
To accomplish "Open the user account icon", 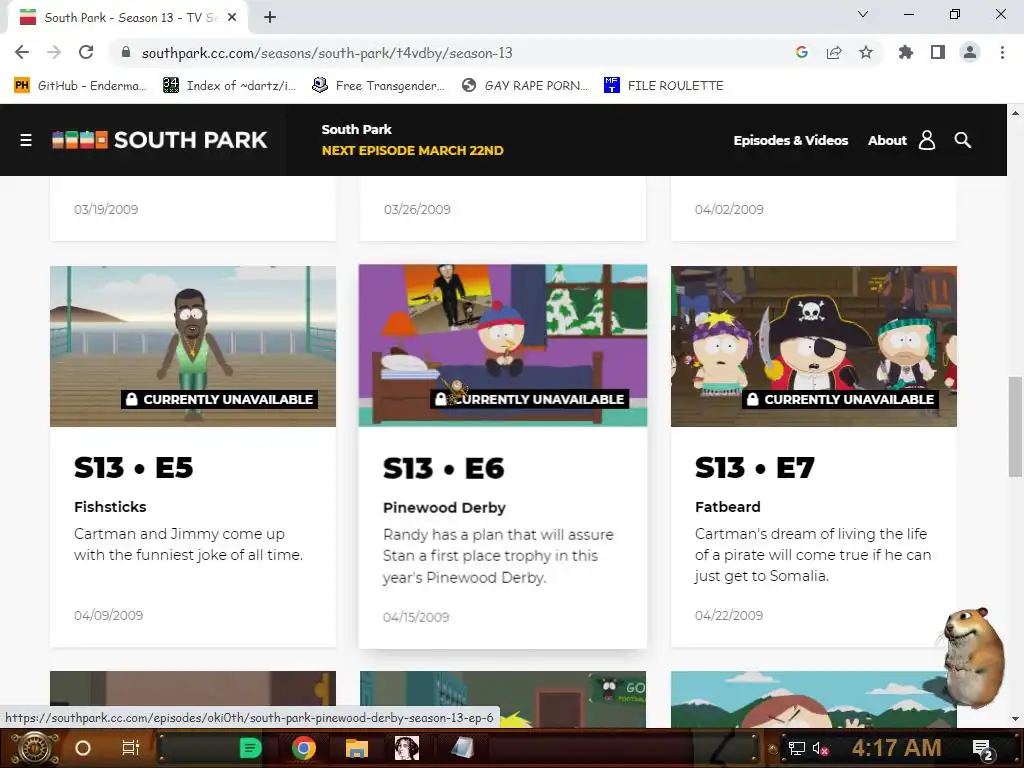I will (x=927, y=140).
